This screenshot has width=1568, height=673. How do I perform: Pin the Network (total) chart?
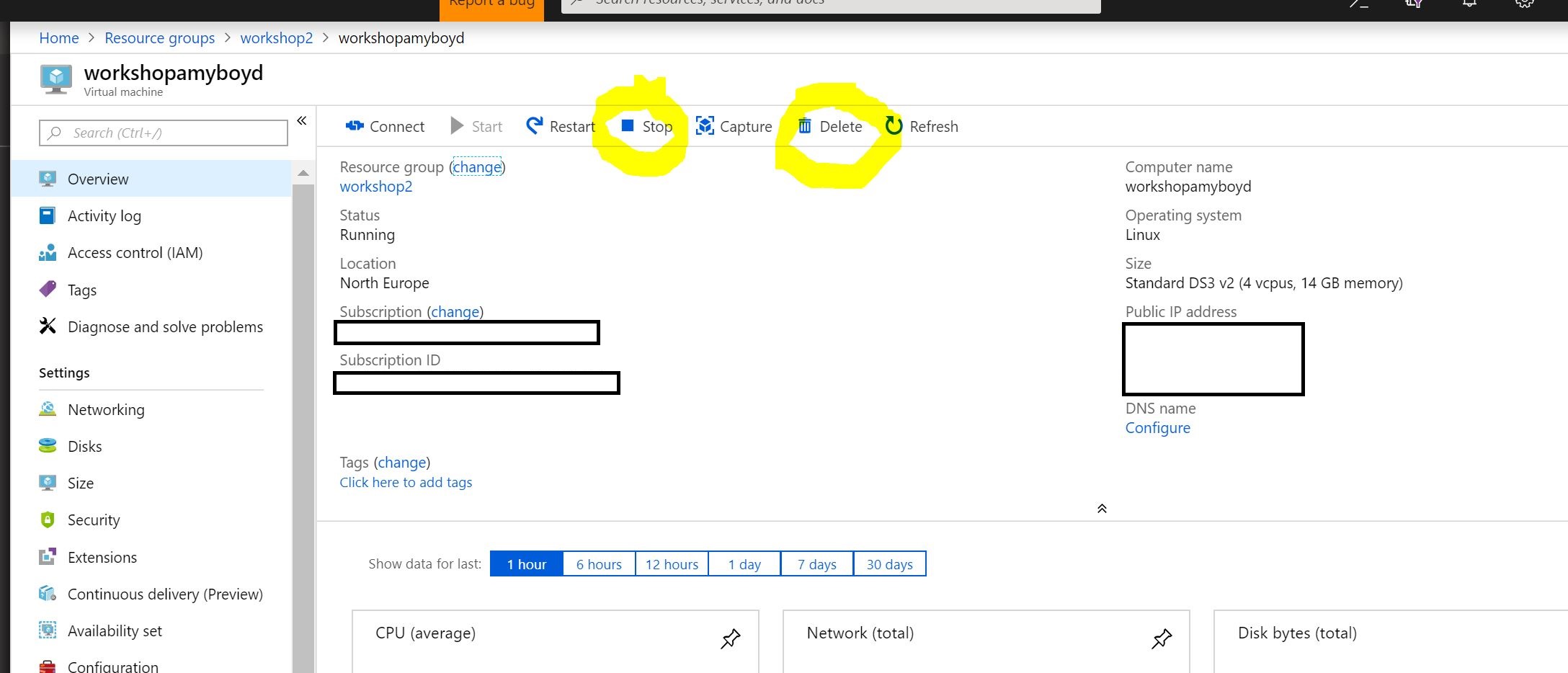click(1162, 638)
